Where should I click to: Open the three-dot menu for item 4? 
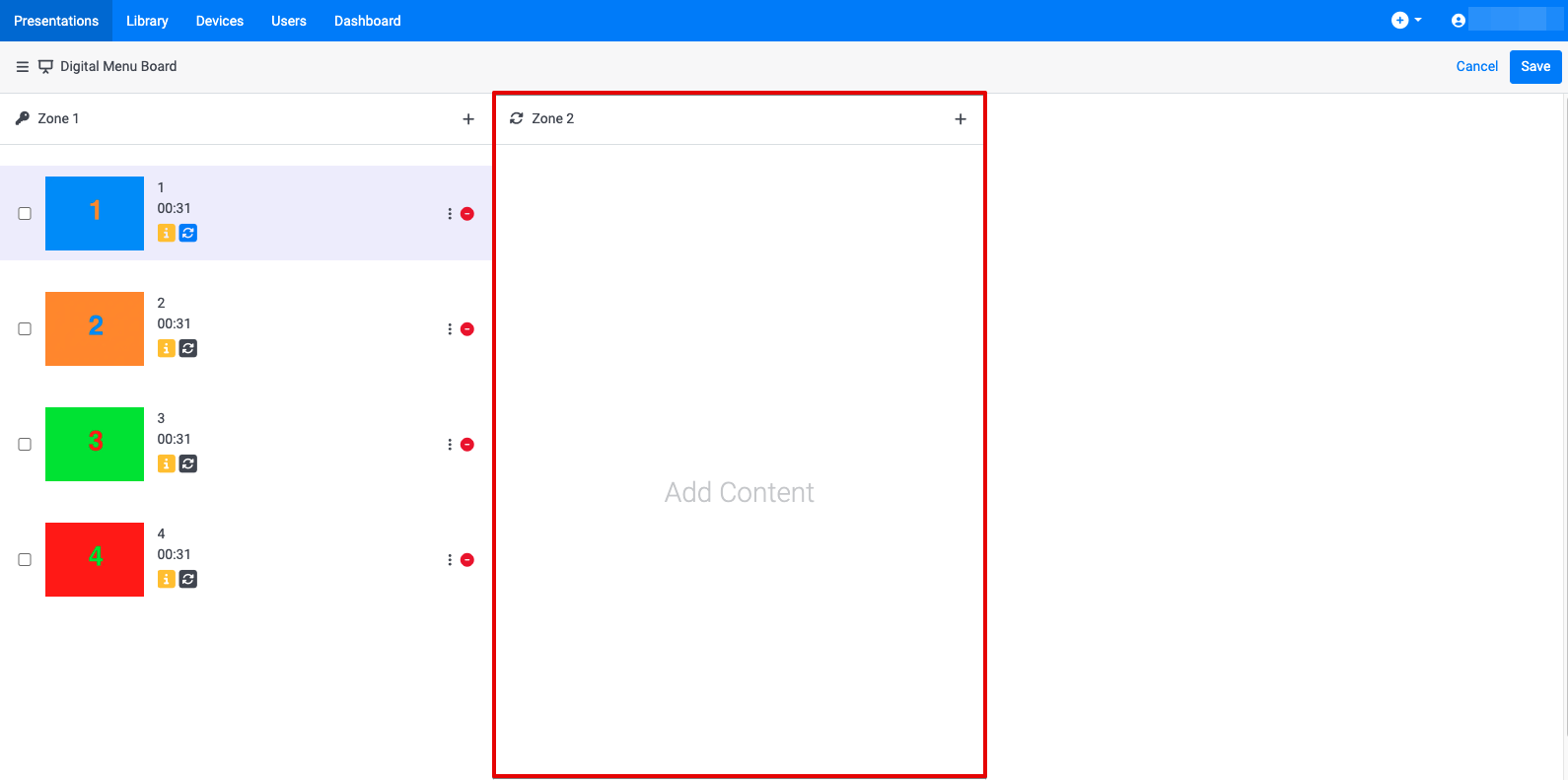(450, 560)
